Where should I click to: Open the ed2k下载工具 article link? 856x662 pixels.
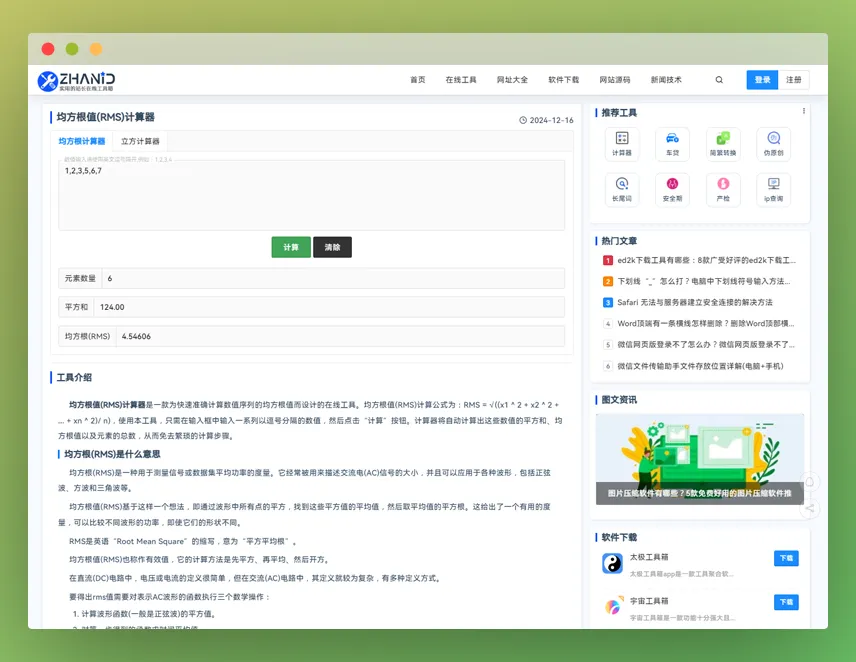706,260
